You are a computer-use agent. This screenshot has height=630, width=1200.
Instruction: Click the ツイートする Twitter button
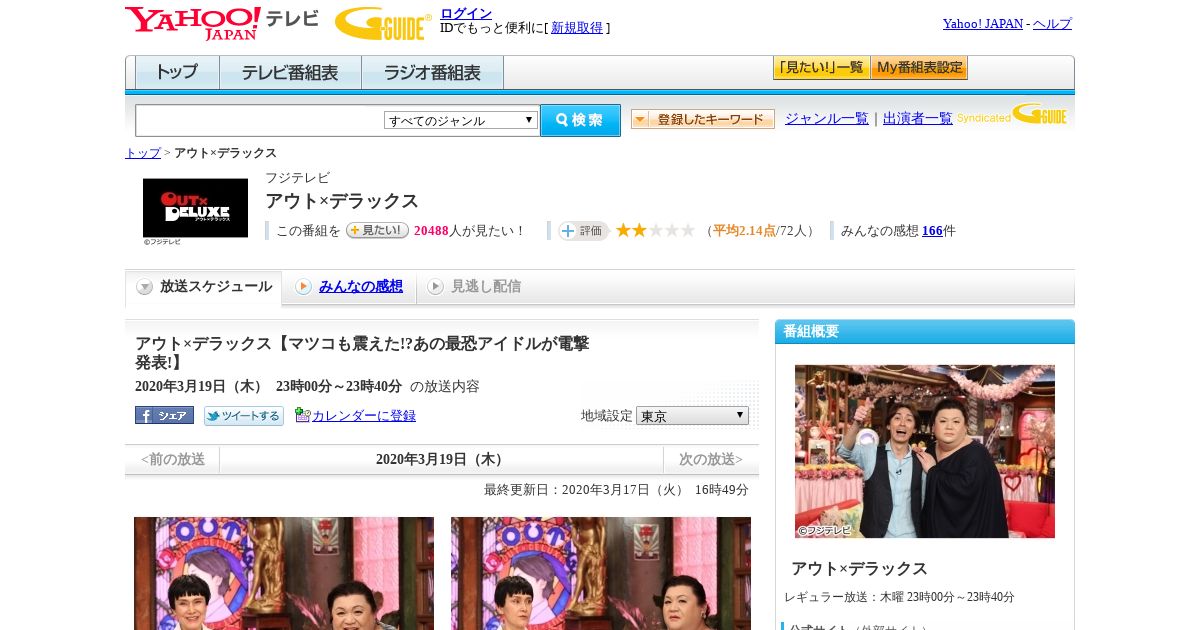point(244,415)
